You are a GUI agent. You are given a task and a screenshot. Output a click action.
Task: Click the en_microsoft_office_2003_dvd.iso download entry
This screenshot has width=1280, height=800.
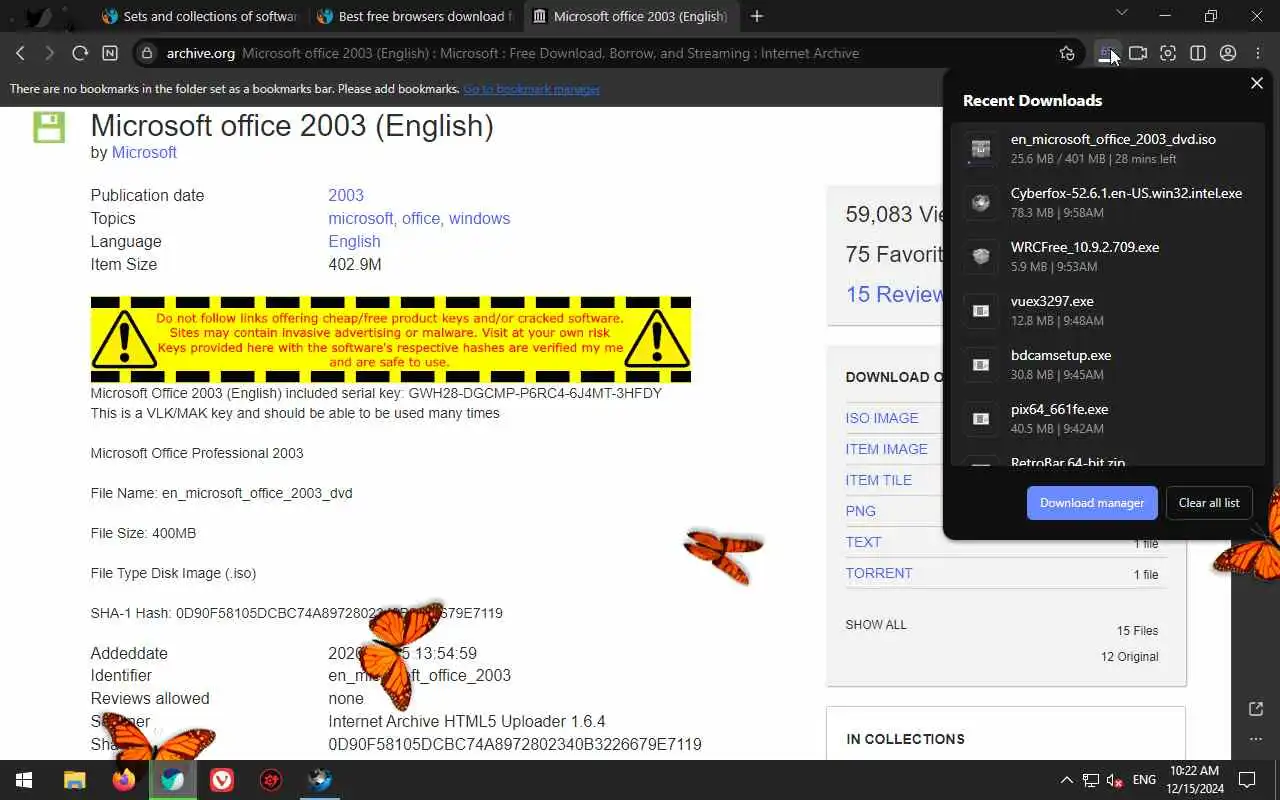pos(1108,148)
